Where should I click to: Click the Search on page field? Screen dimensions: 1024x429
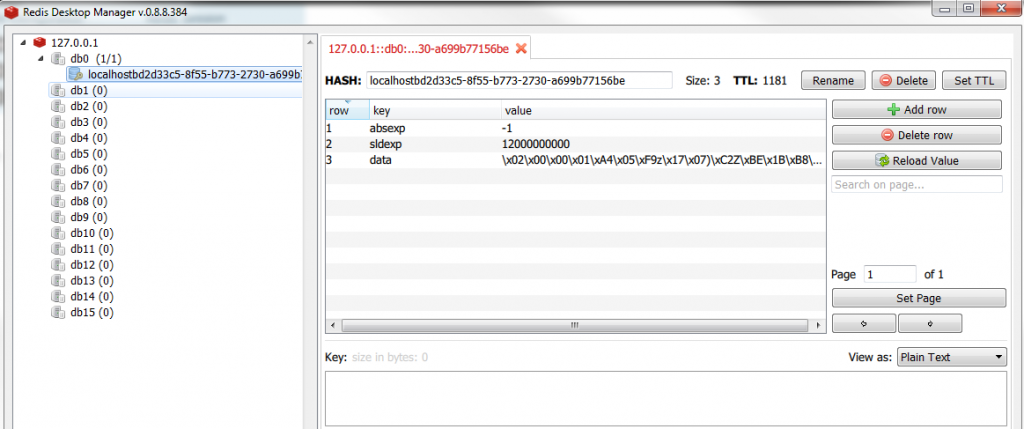coord(917,185)
